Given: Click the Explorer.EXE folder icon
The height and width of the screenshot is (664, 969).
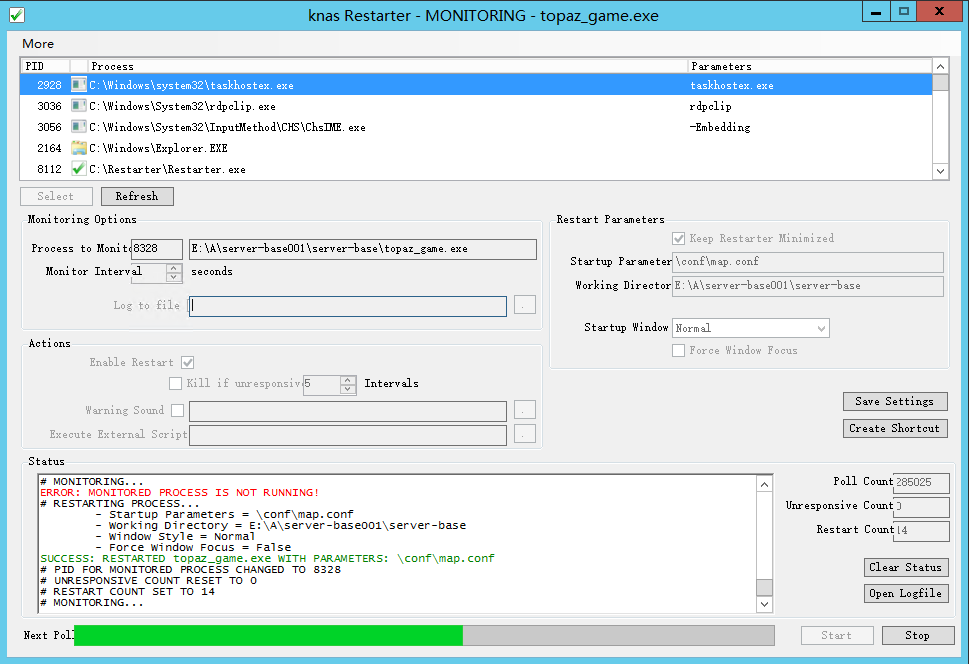Looking at the screenshot, I should (x=79, y=148).
